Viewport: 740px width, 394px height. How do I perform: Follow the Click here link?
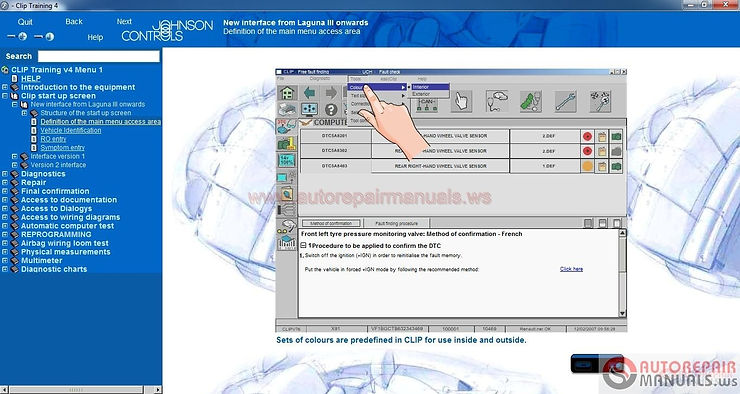[571, 269]
